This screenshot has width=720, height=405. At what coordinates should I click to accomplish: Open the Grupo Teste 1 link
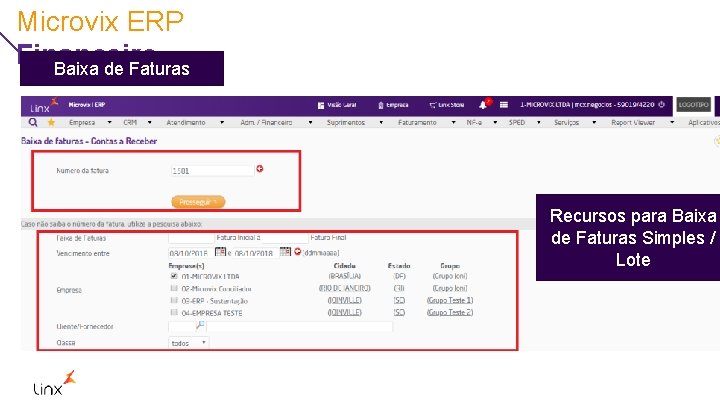450,300
